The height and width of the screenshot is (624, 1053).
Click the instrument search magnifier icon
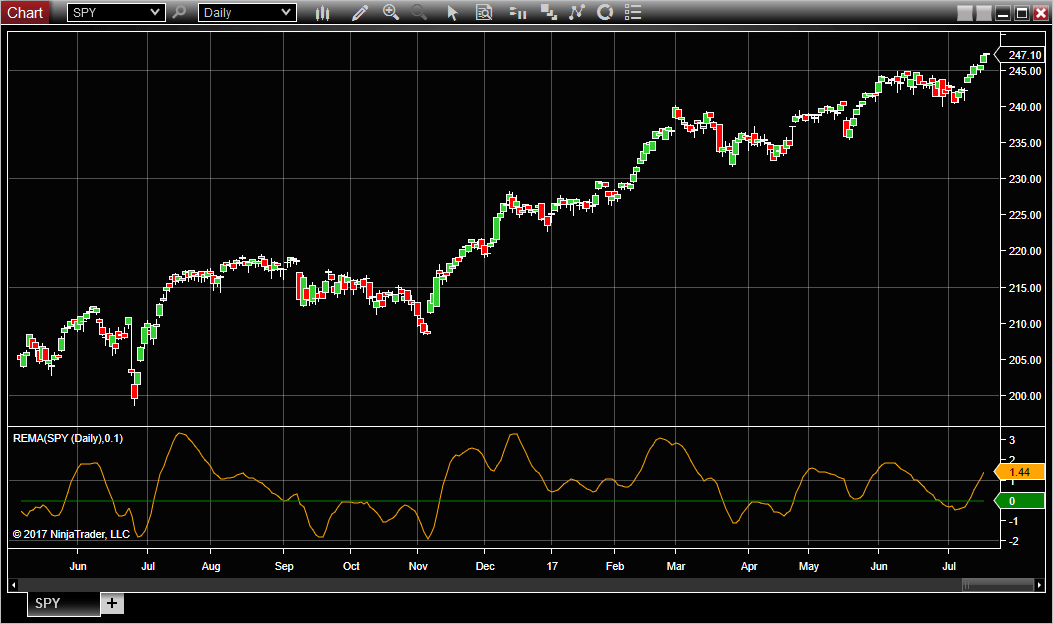179,12
